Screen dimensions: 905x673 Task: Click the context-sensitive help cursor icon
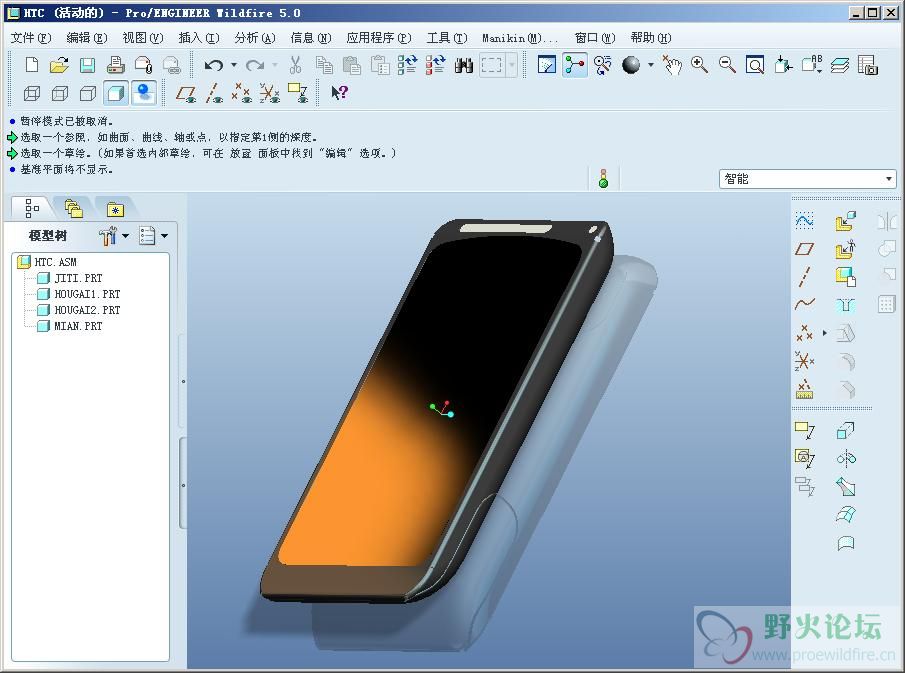point(339,92)
